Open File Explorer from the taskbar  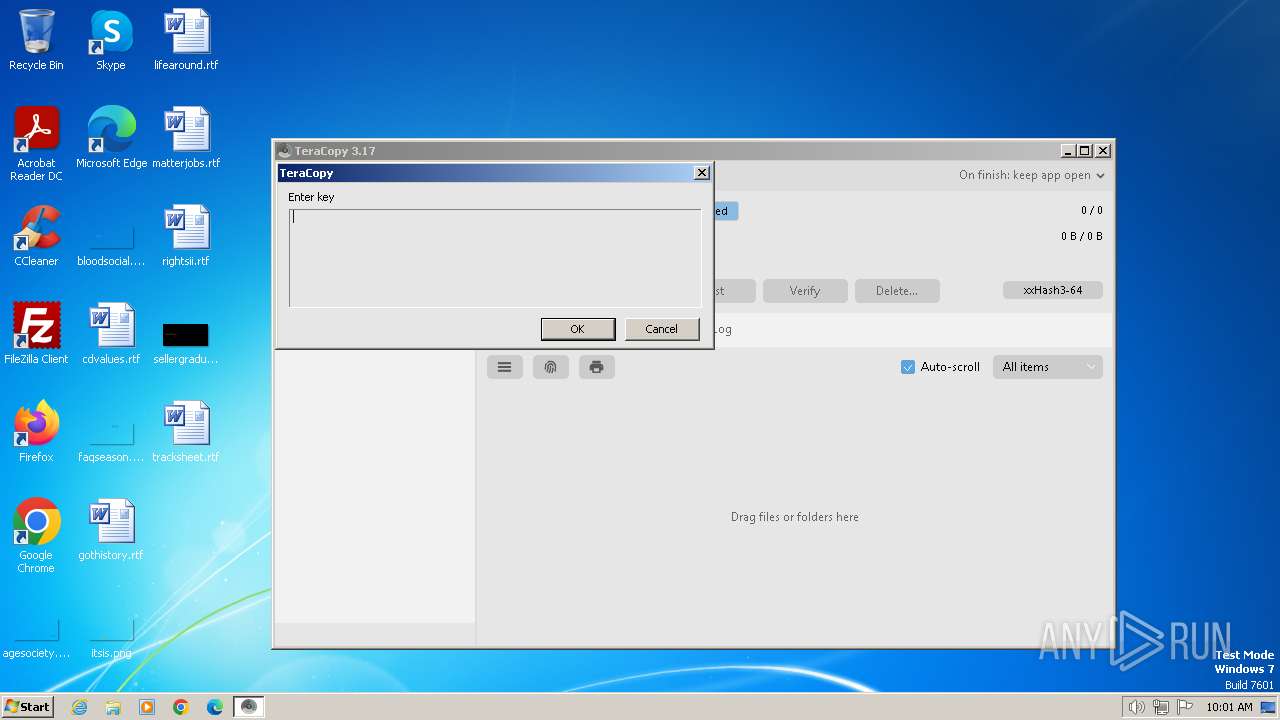click(113, 707)
